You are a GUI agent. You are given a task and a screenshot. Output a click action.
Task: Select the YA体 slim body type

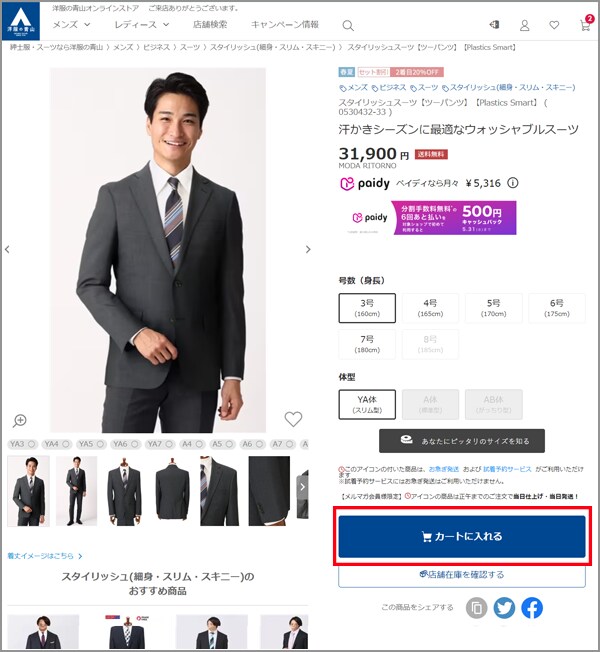[x=367, y=404]
